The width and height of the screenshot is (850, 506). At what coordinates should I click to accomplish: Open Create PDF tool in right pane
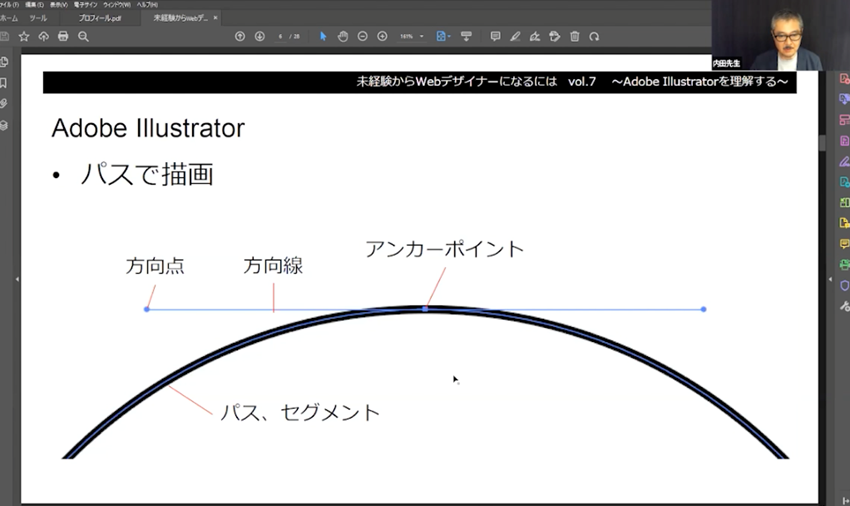844,79
